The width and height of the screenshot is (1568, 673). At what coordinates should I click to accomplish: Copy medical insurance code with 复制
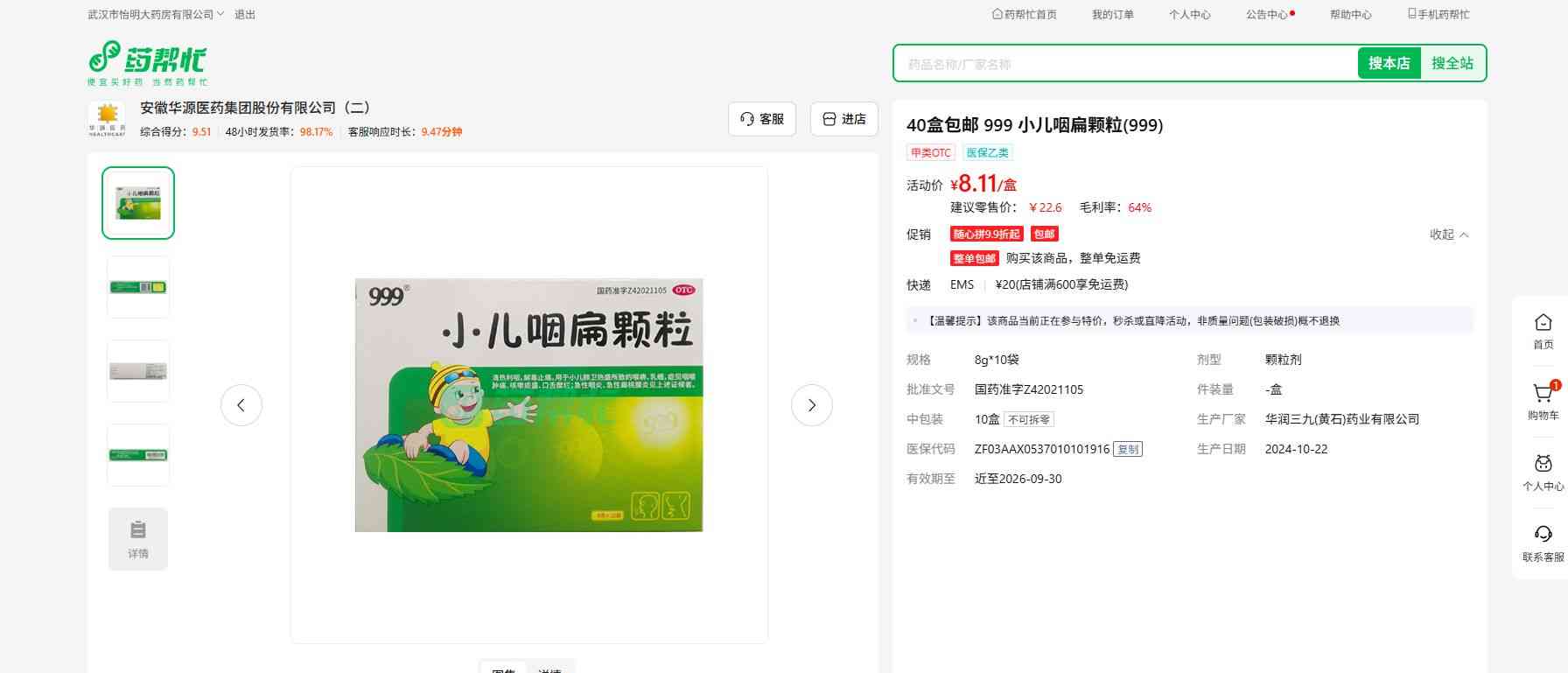(x=1128, y=449)
